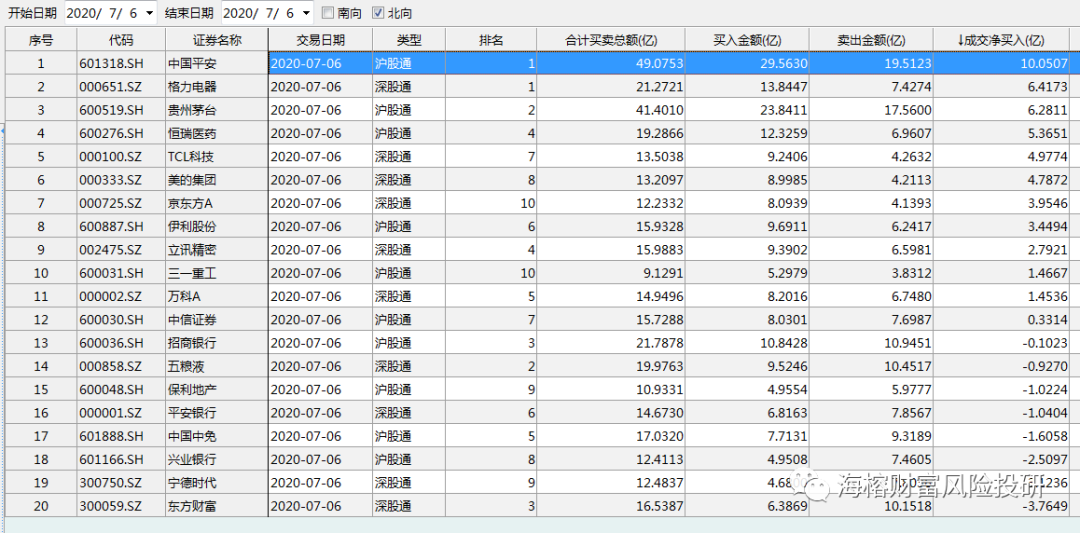This screenshot has height=533, width=1080.
Task: Select the 招商银行 name cell
Action: (217, 343)
